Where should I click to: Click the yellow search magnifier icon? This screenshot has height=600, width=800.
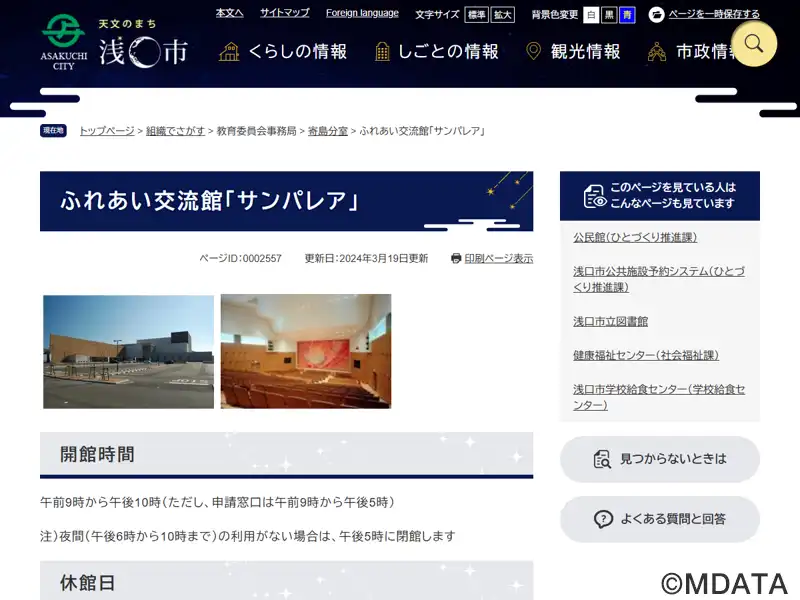[754, 43]
